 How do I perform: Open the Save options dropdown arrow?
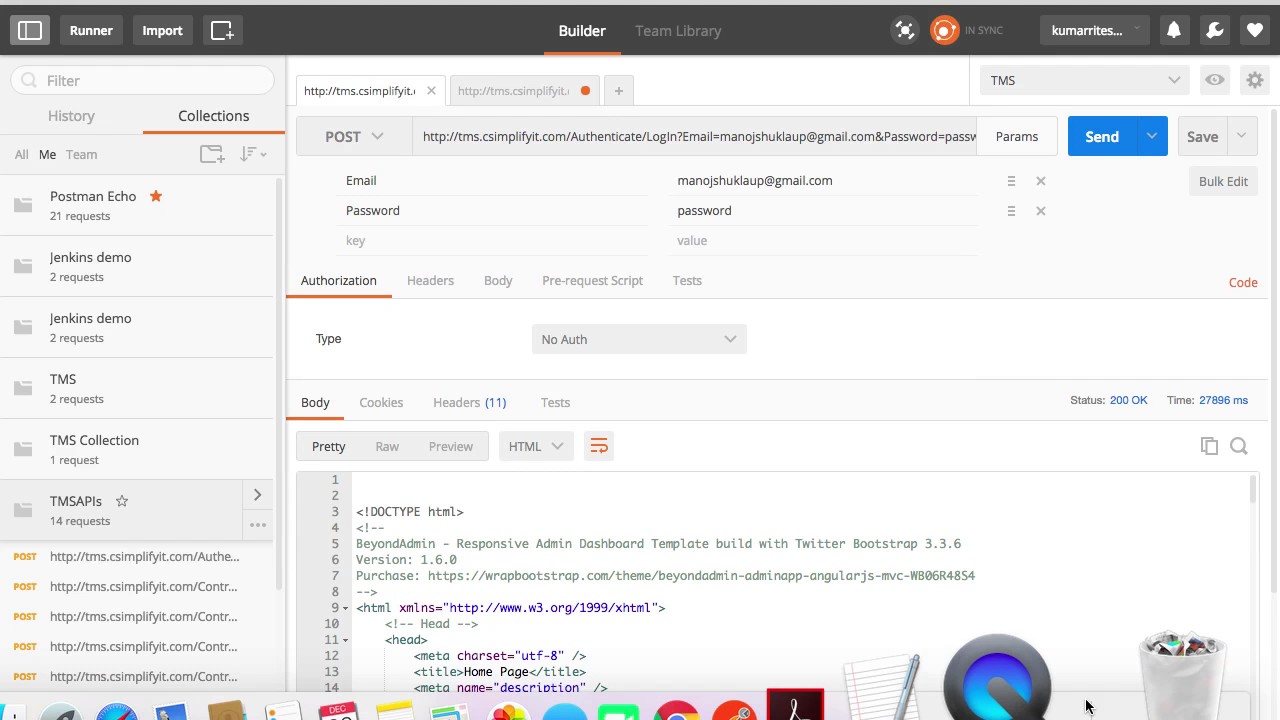[1242, 136]
